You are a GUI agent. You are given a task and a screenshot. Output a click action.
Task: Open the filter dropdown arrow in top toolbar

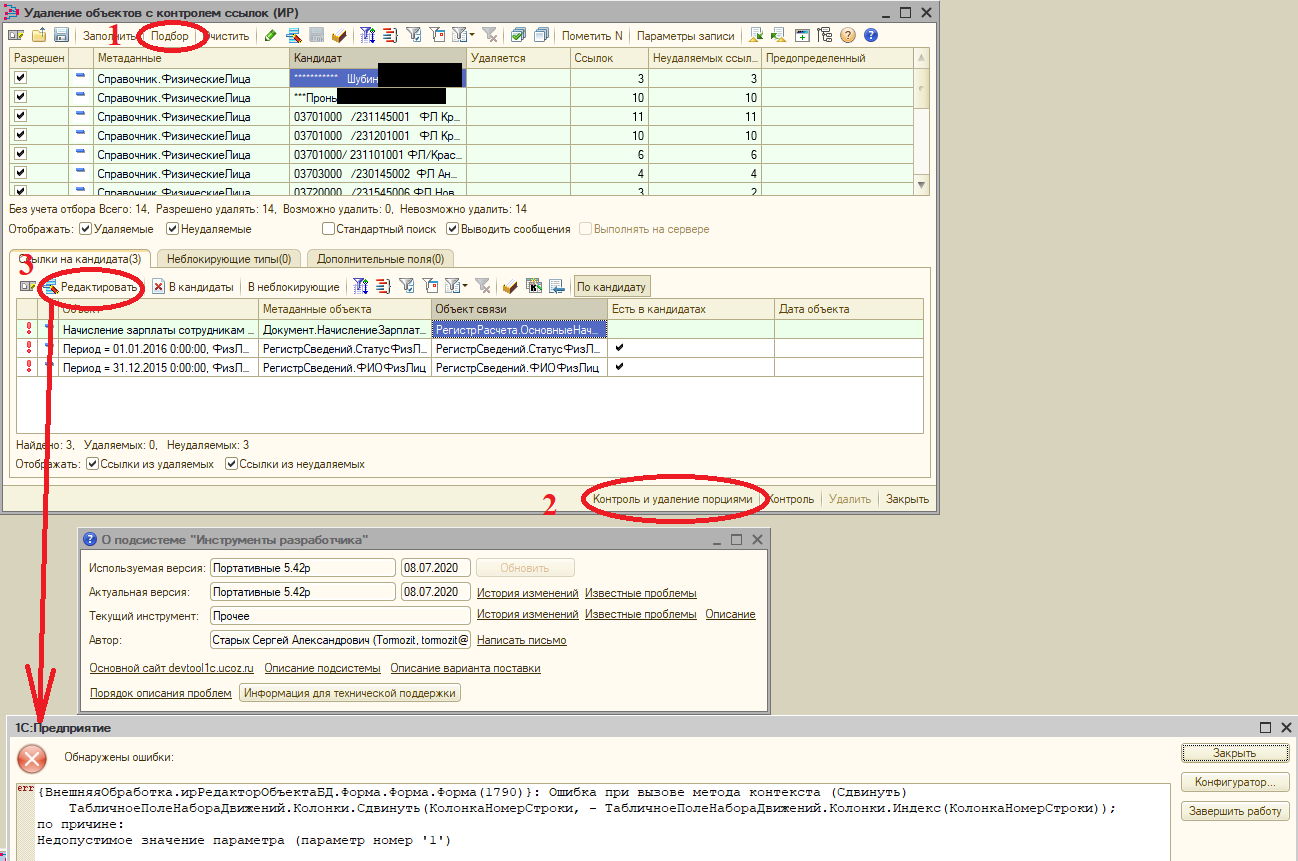(472, 35)
